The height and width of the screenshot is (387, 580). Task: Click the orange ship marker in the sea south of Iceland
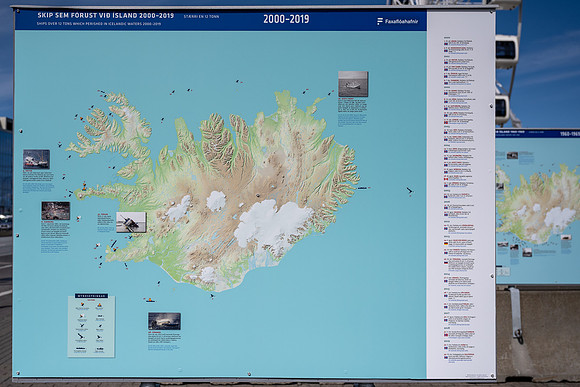(150, 300)
